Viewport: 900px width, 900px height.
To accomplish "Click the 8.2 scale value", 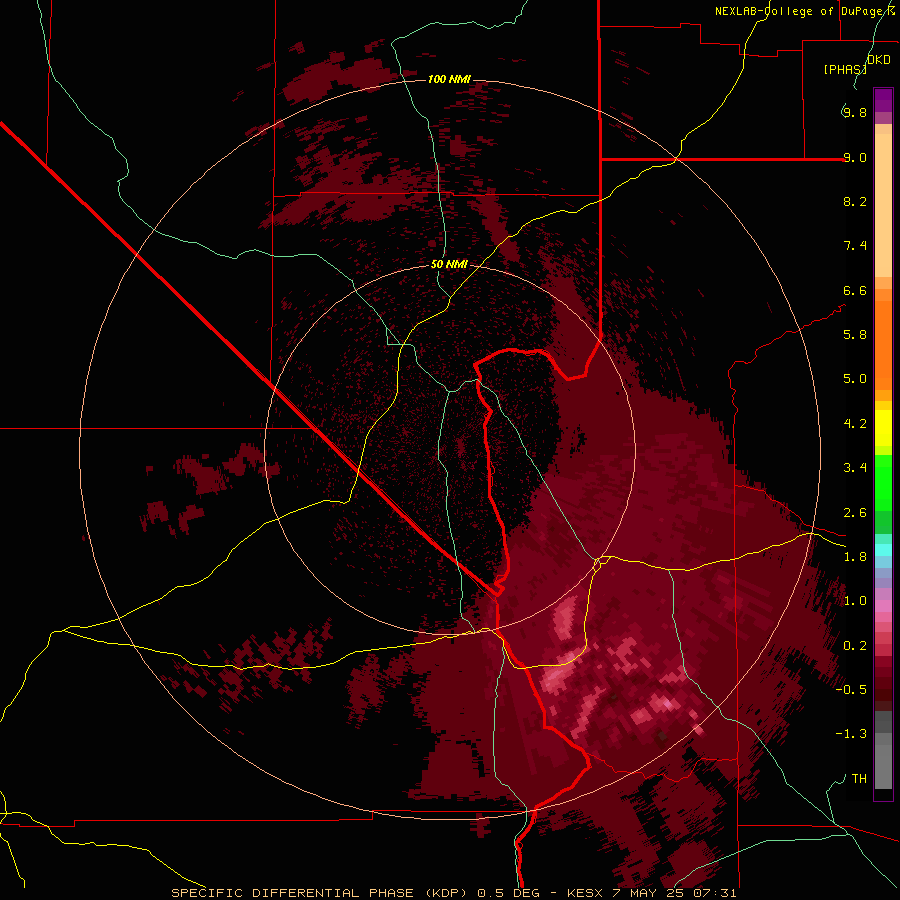I will pyautogui.click(x=855, y=201).
